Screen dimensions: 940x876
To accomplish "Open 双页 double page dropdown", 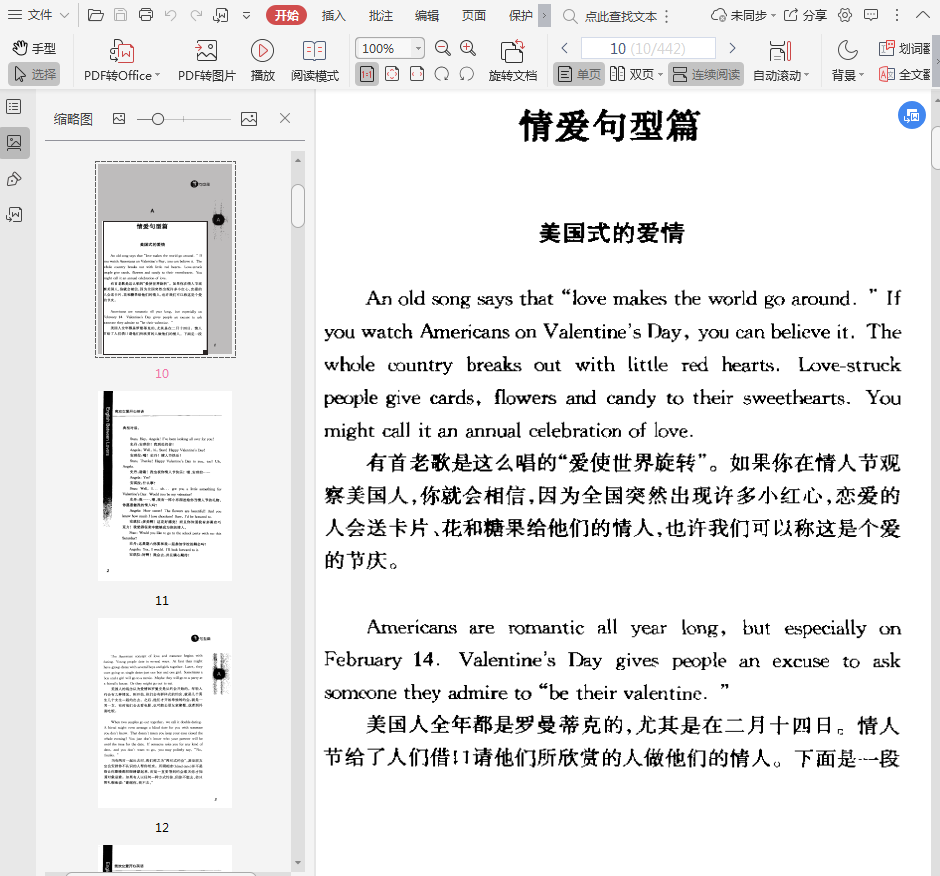I will 636,74.
